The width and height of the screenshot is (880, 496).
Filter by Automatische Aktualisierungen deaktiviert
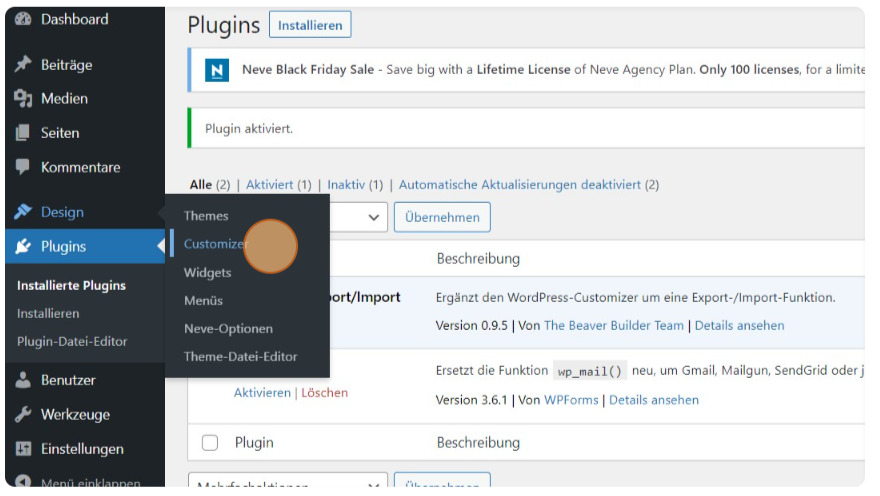[x=520, y=185]
